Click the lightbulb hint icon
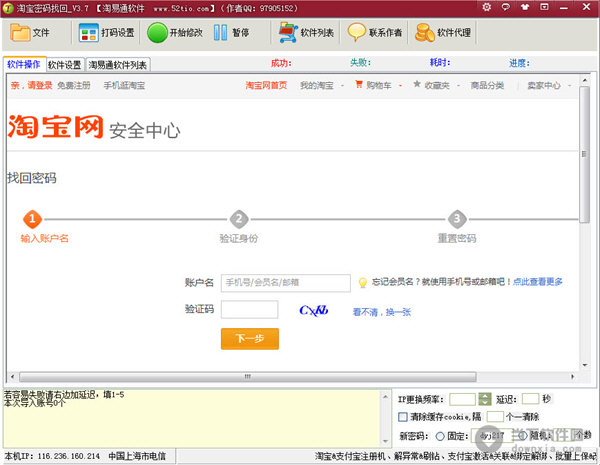 pos(362,283)
